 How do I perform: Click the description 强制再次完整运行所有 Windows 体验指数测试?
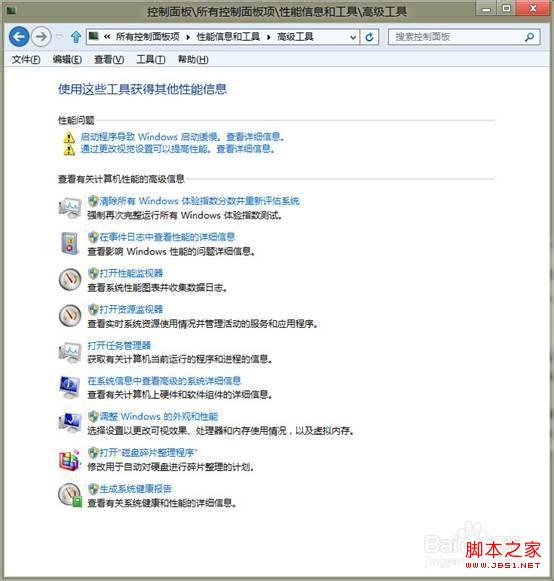coord(185,215)
